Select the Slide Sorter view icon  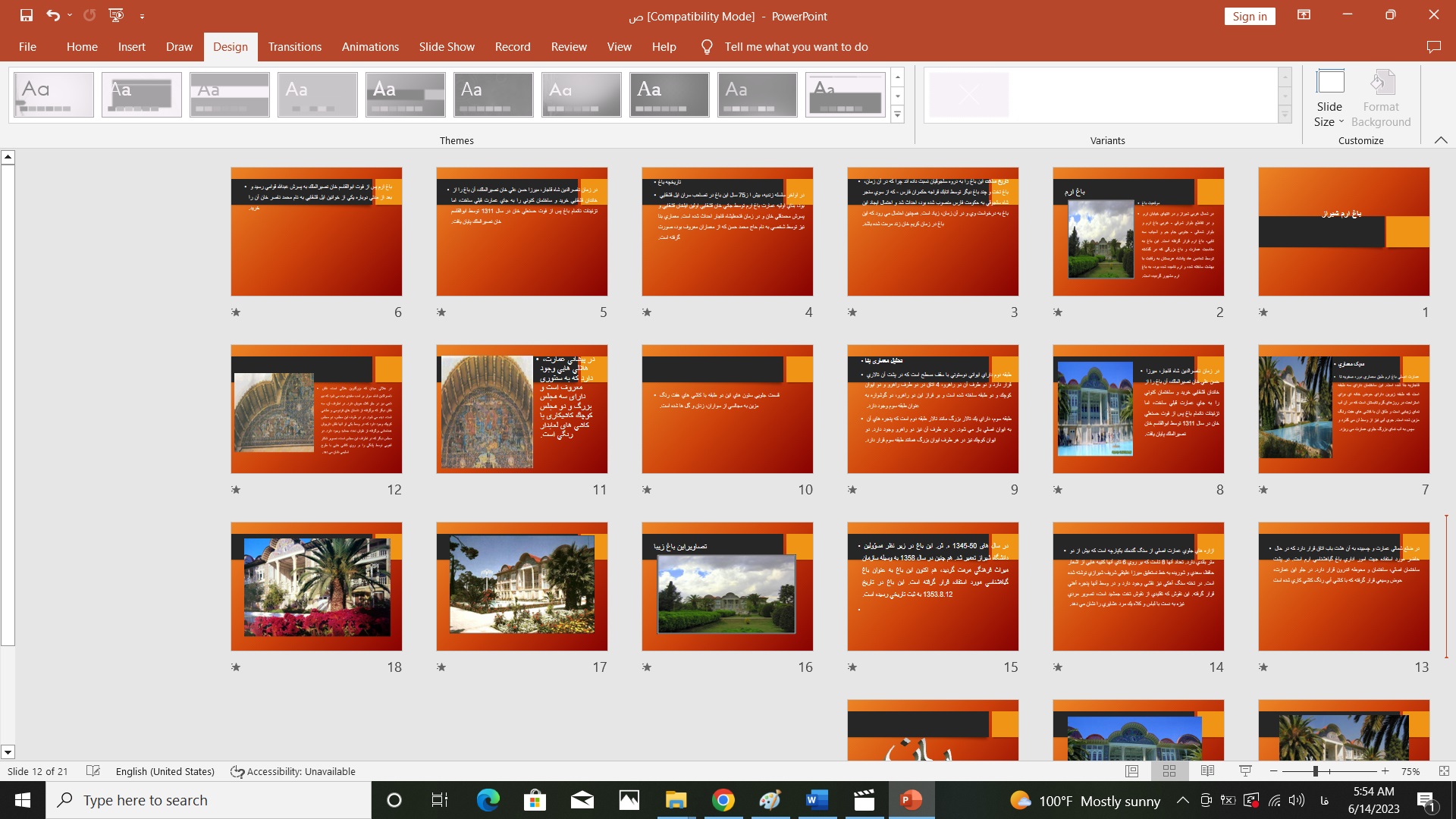coord(1169,771)
